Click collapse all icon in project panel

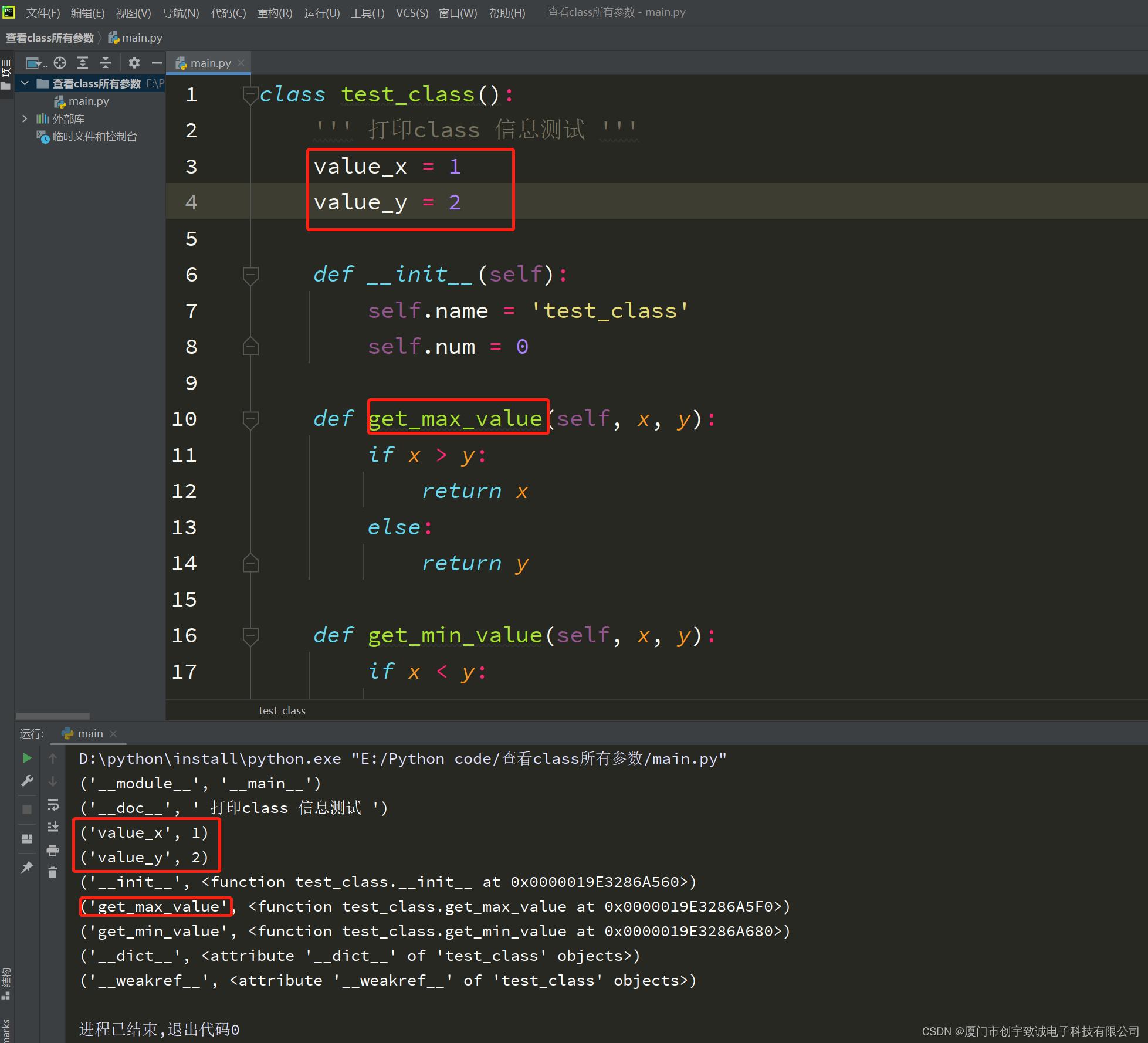pos(106,63)
